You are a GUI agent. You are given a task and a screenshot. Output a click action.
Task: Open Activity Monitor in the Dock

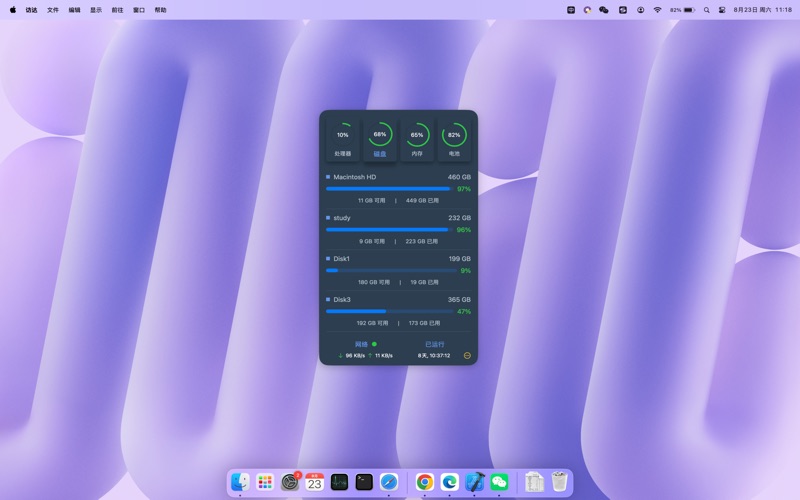coord(339,482)
